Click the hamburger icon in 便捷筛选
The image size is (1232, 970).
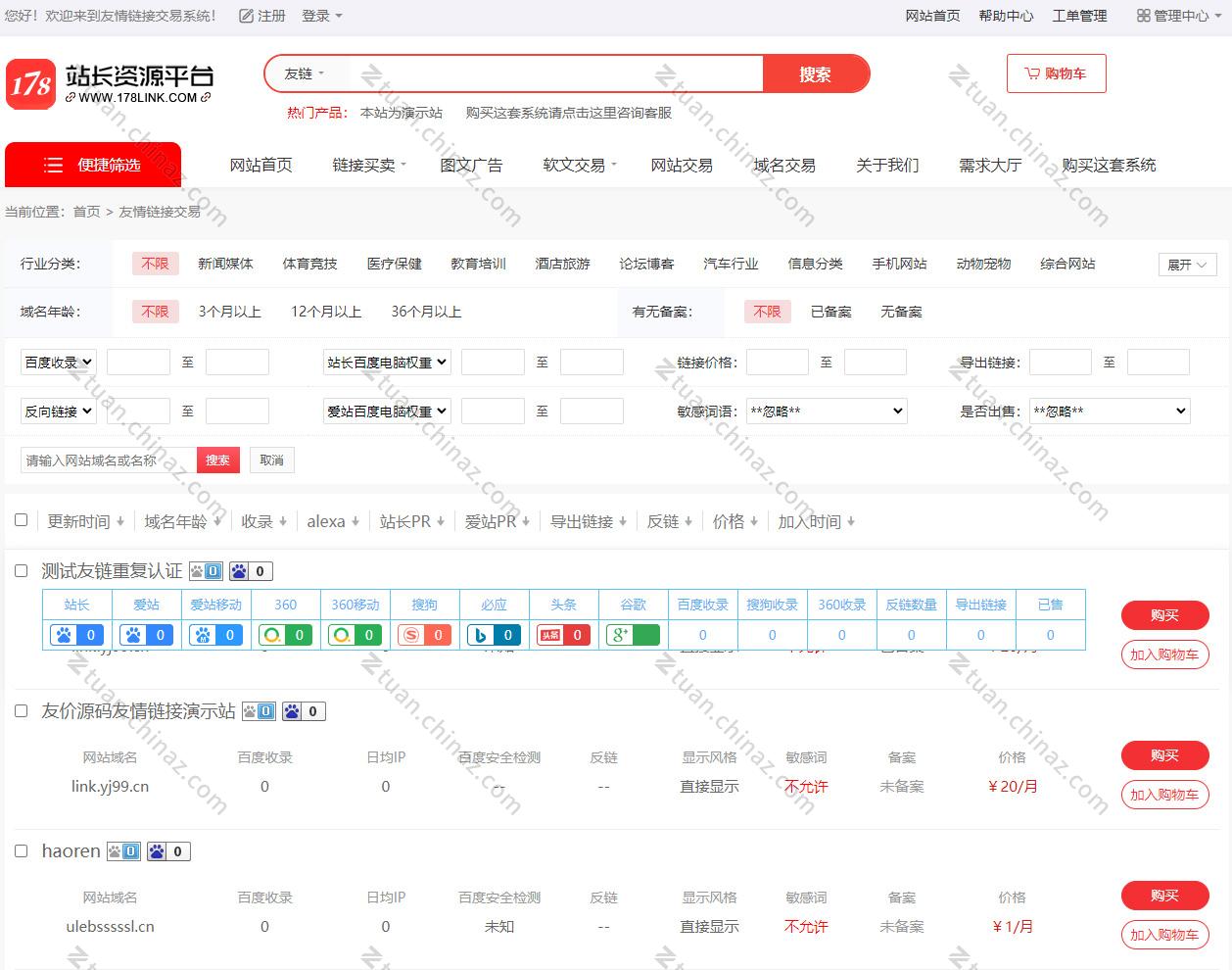pos(54,165)
